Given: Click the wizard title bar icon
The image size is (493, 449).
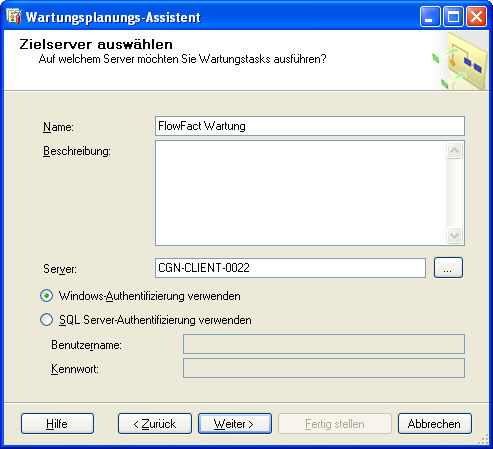Looking at the screenshot, I should [x=14, y=17].
